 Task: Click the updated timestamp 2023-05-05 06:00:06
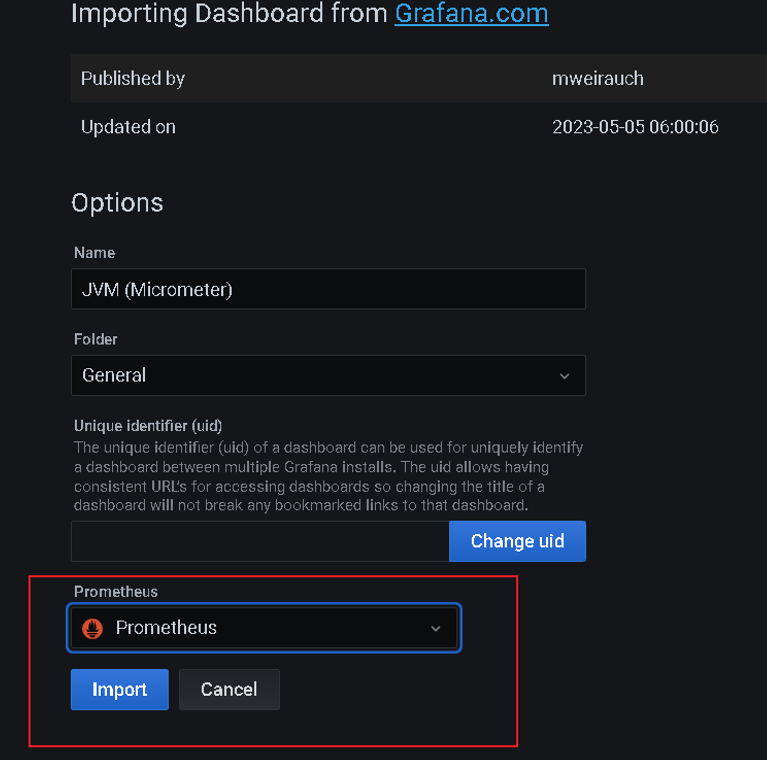pos(635,127)
